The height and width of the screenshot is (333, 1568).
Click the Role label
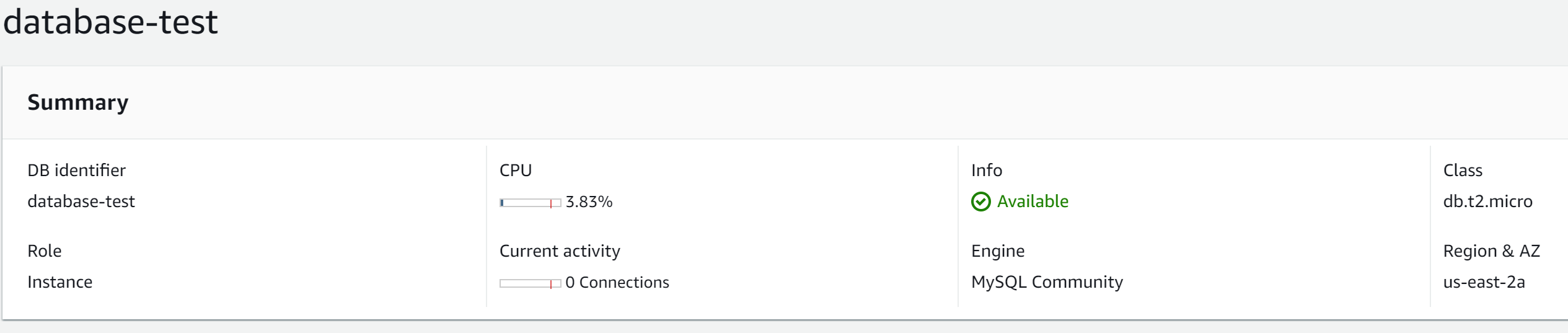[x=45, y=251]
